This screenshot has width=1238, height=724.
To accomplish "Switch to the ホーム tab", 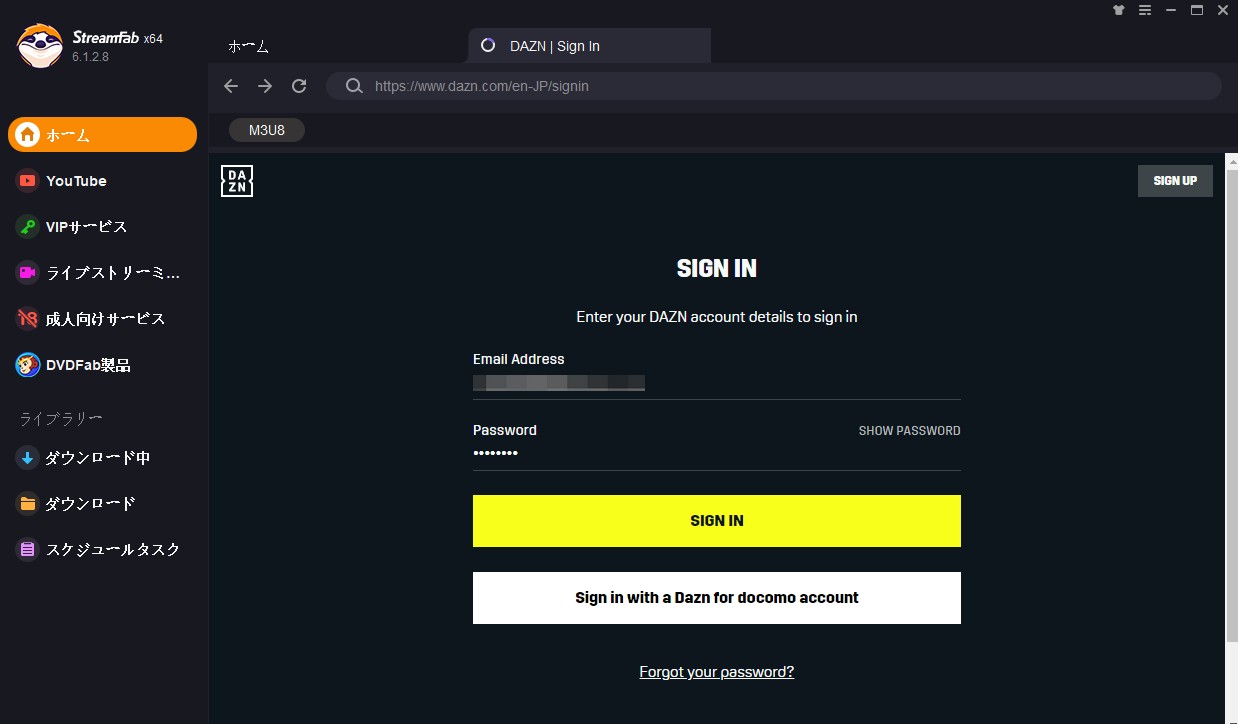I will (248, 46).
